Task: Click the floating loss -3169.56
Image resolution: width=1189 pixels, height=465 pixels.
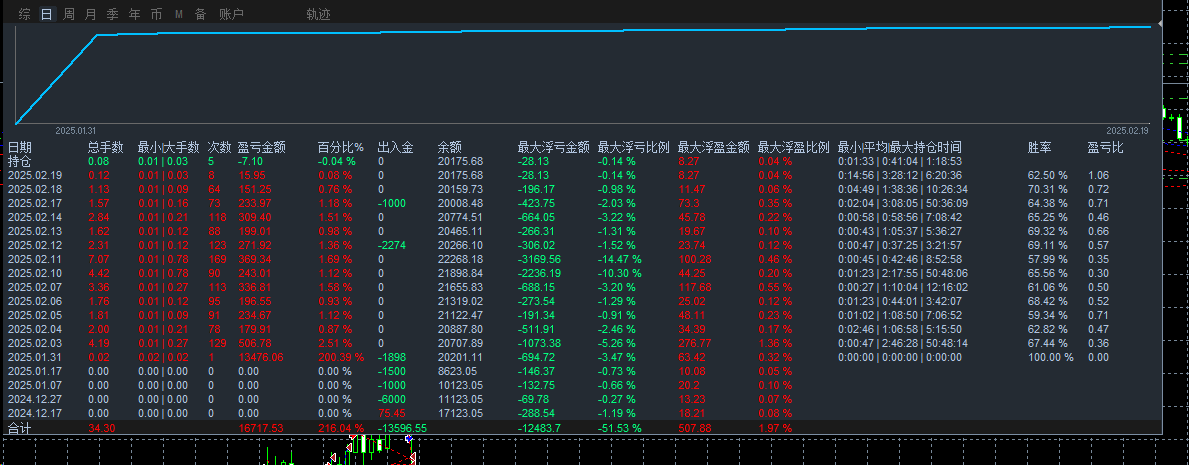Action: point(539,259)
